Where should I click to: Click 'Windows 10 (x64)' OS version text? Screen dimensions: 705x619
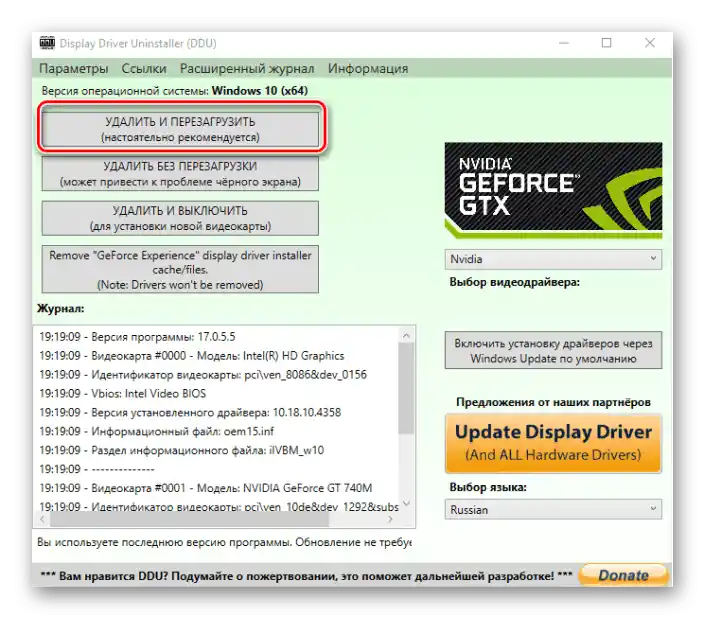(x=260, y=90)
